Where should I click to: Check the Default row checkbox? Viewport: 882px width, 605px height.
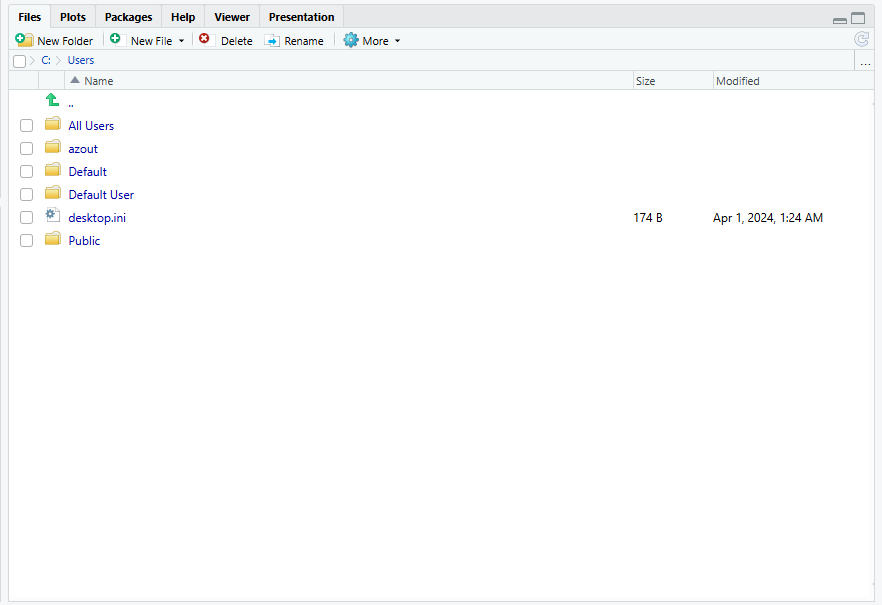tap(26, 171)
